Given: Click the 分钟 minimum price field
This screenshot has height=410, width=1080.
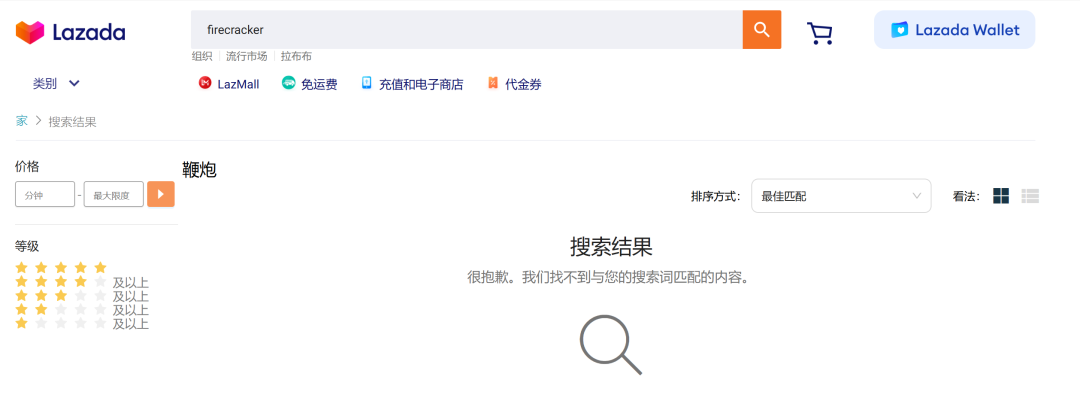Looking at the screenshot, I should click(45, 194).
